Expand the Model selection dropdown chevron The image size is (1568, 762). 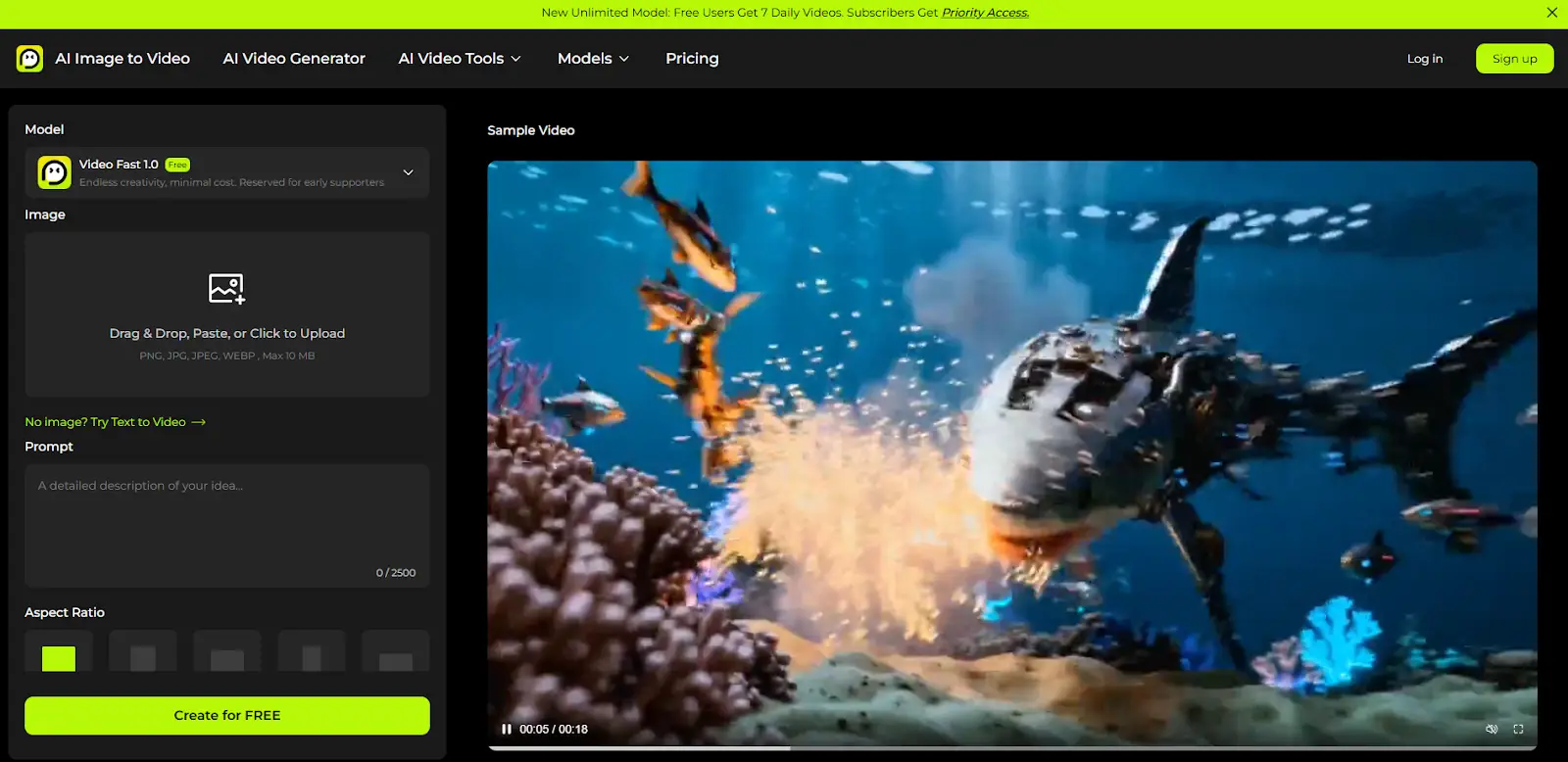click(x=409, y=172)
